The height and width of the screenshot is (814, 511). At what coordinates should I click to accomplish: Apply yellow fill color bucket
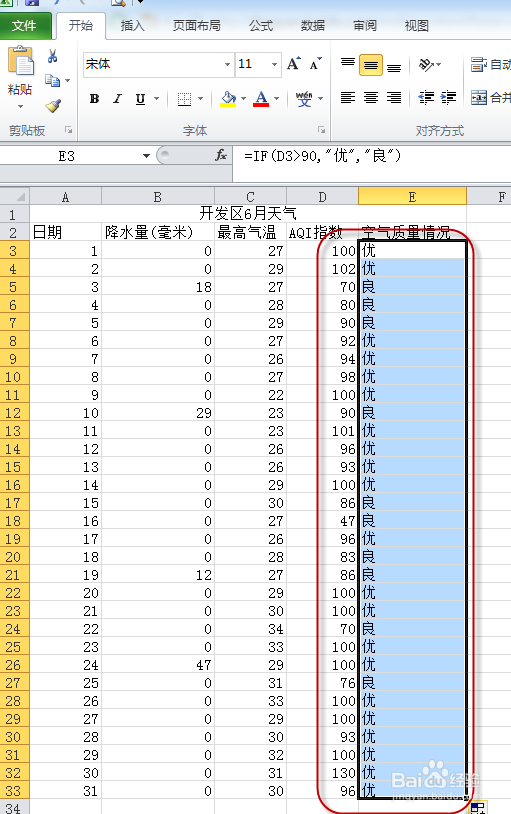pos(228,99)
